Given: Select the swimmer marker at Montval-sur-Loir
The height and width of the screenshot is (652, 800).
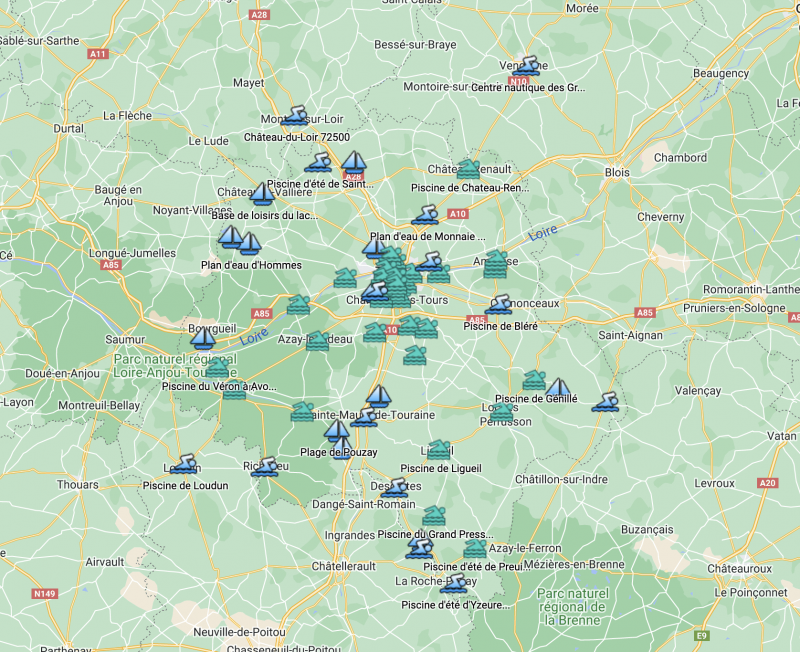Looking at the screenshot, I should pyautogui.click(x=295, y=116).
